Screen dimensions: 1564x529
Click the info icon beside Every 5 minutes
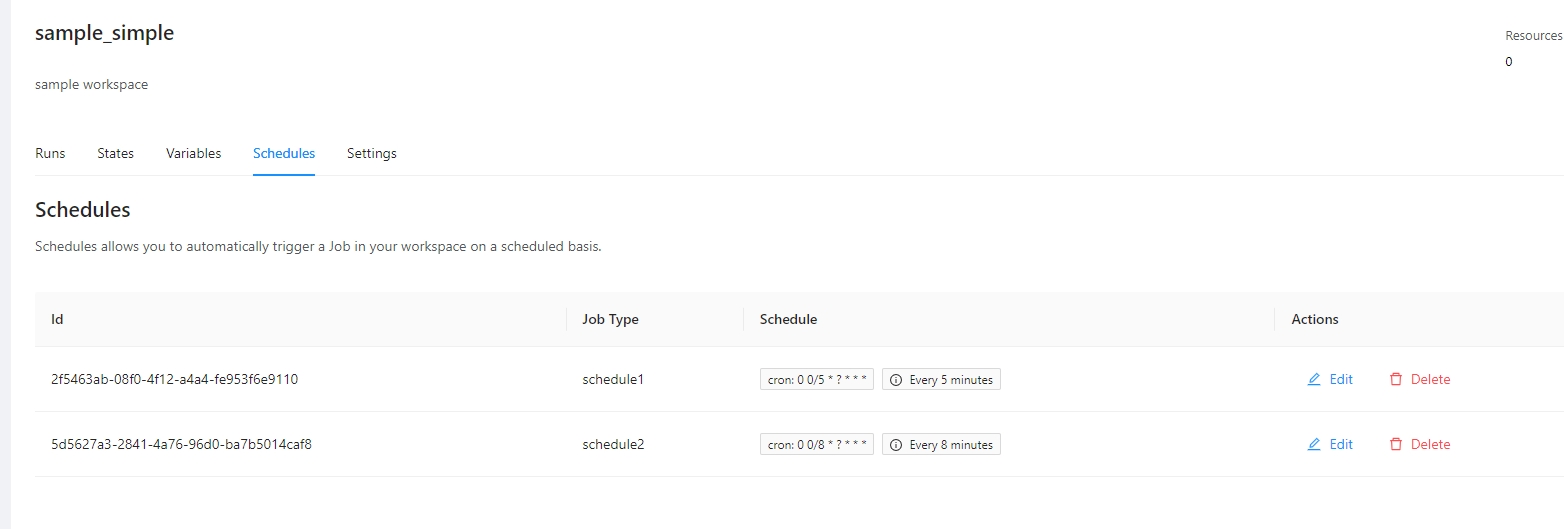tap(896, 380)
